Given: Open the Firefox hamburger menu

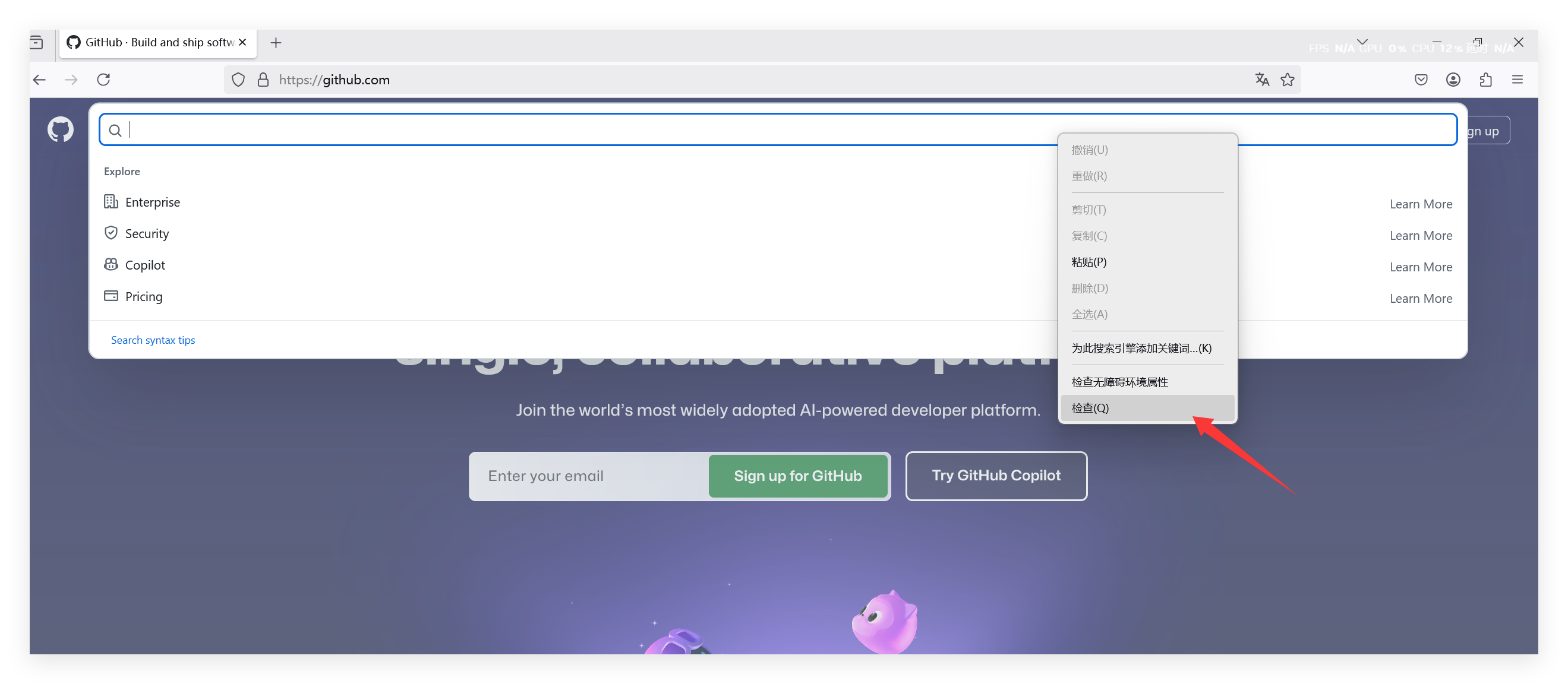Looking at the screenshot, I should (1517, 80).
